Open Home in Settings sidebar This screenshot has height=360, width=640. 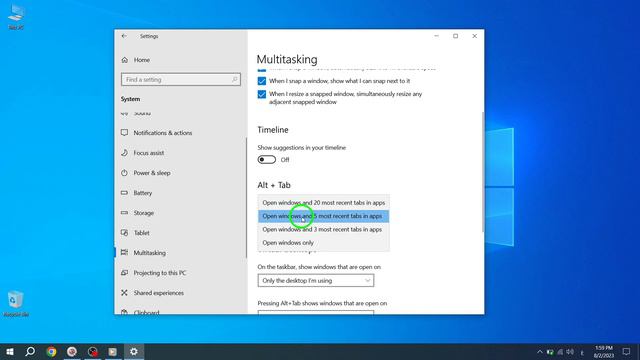(x=141, y=60)
